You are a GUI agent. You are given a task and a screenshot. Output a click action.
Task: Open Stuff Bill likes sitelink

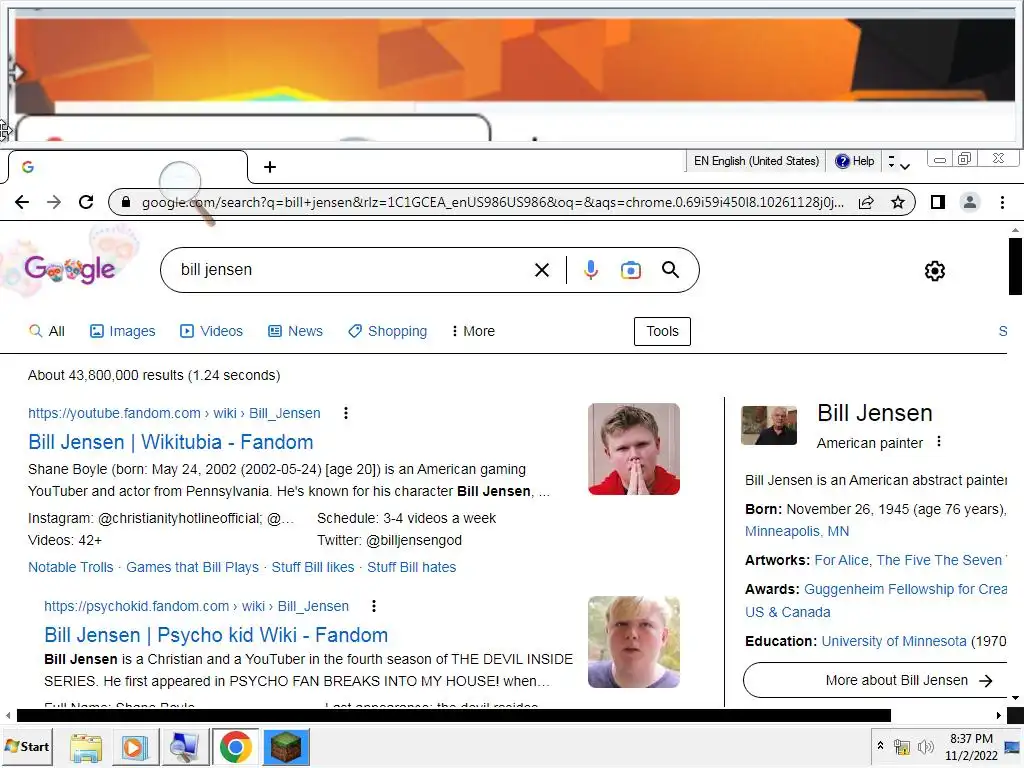[313, 567]
